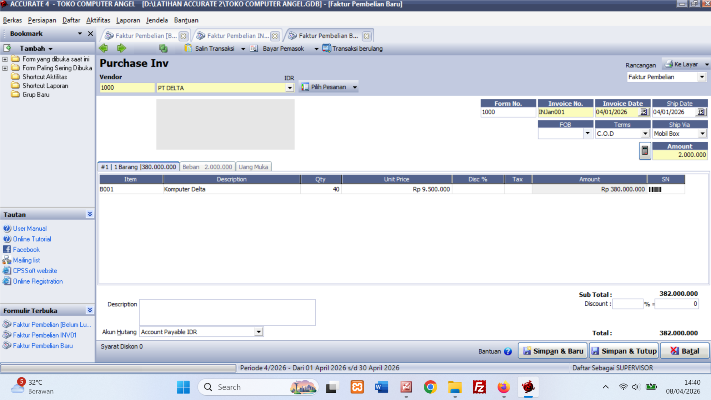Screen dimensions: 711x400
Task: Click the Description text box
Action: pyautogui.click(x=227, y=312)
